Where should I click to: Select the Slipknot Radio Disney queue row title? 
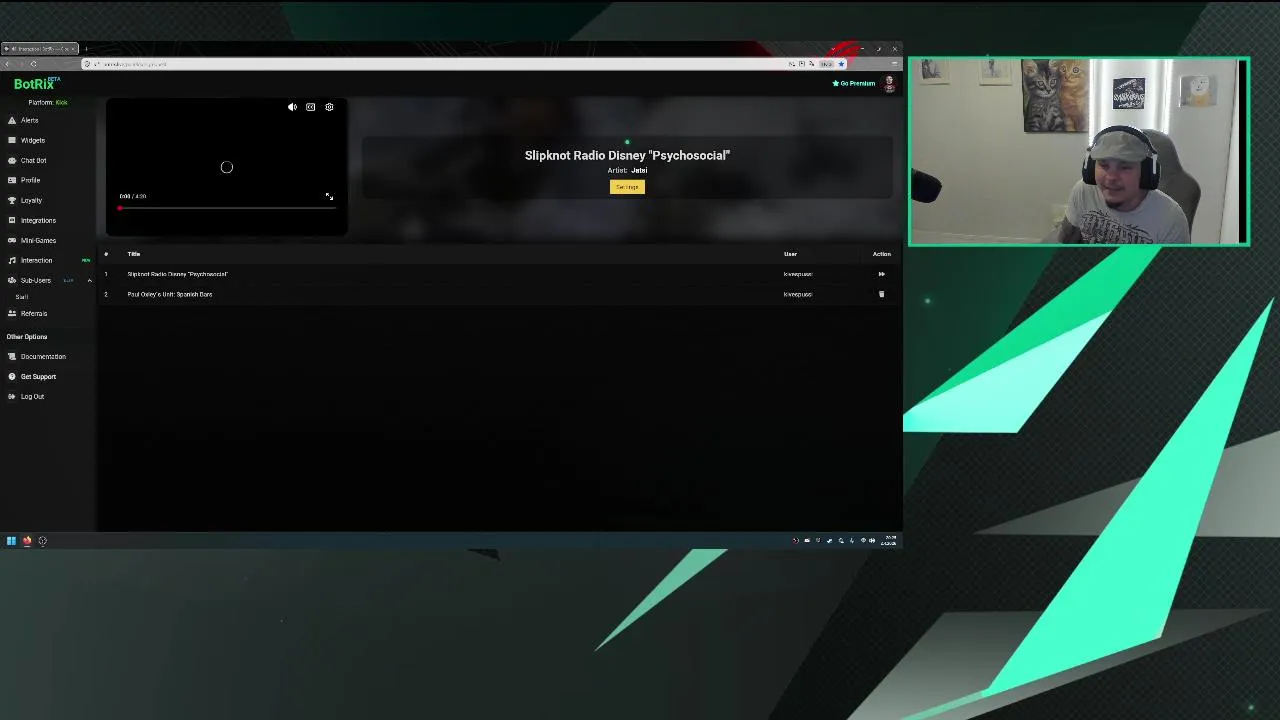(177, 274)
